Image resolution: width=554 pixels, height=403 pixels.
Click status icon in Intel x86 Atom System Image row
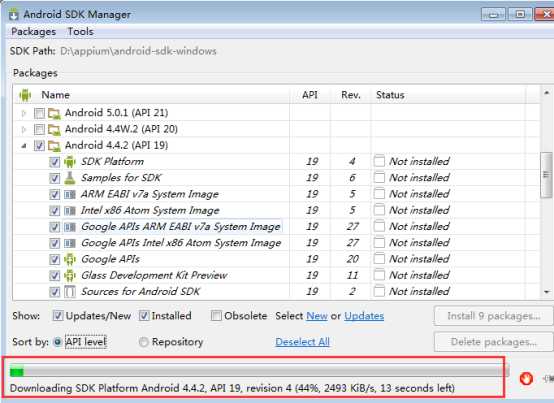tap(379, 210)
